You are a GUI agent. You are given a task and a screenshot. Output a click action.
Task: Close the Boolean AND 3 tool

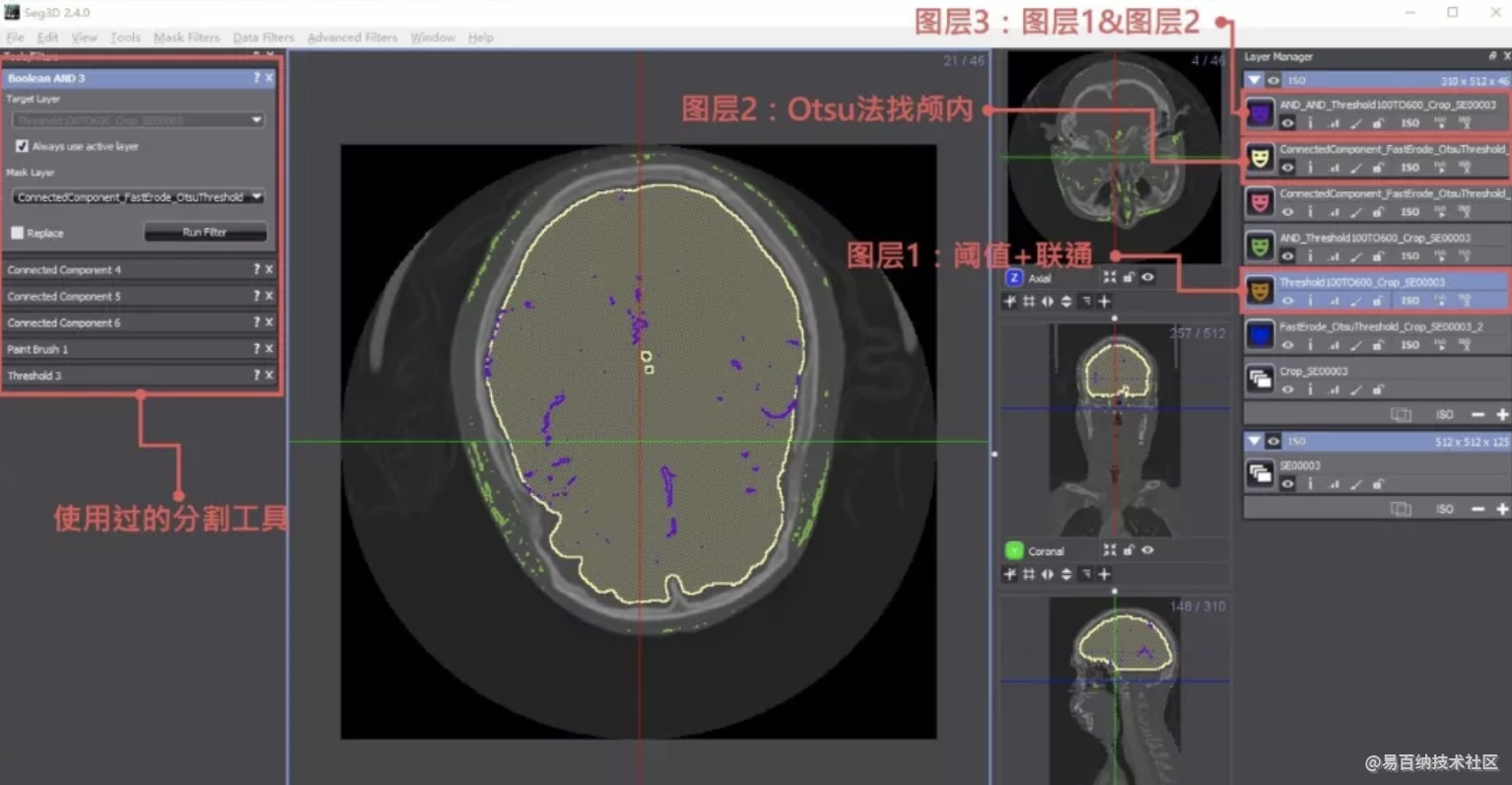coord(269,78)
